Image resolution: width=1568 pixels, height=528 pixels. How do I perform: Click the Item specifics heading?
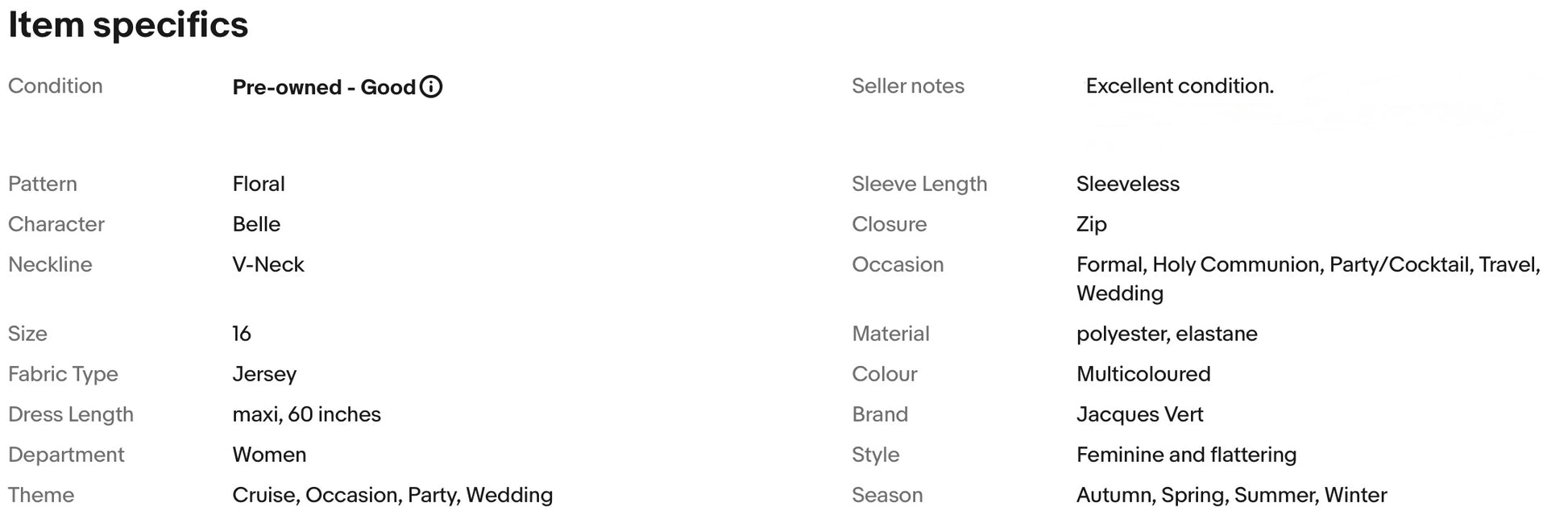128,24
